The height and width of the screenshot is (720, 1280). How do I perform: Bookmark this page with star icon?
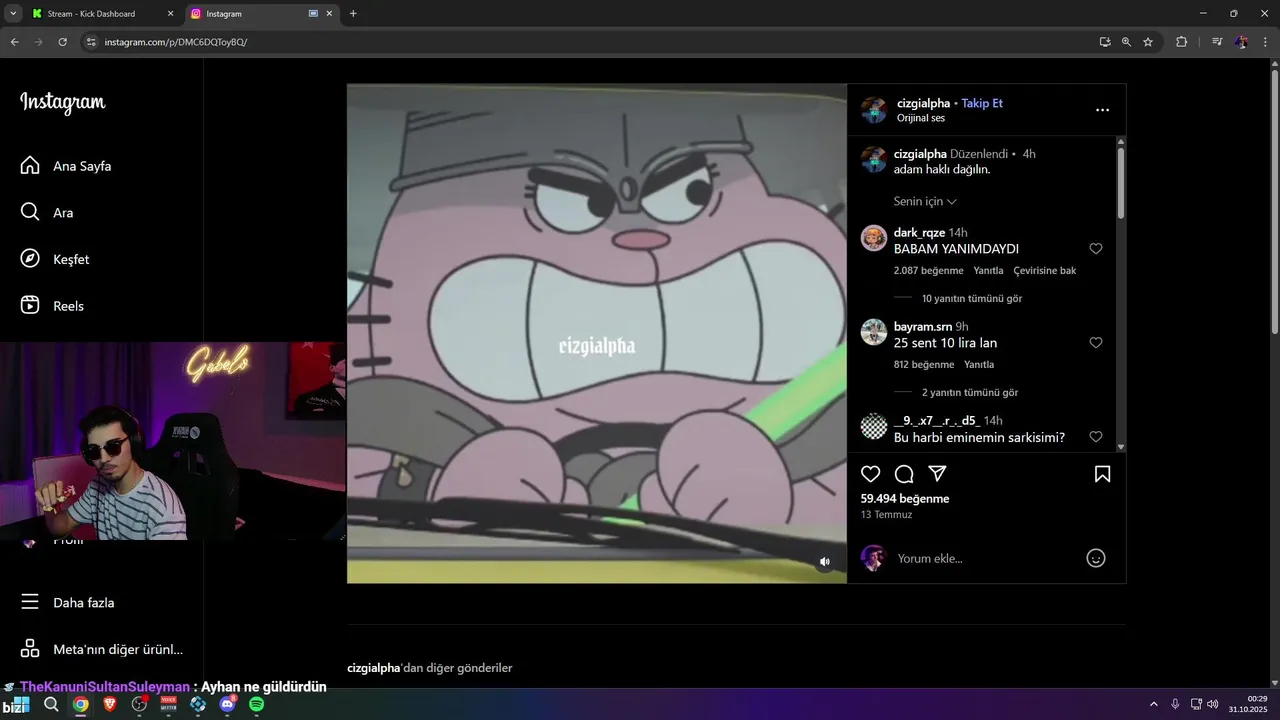(x=1148, y=42)
